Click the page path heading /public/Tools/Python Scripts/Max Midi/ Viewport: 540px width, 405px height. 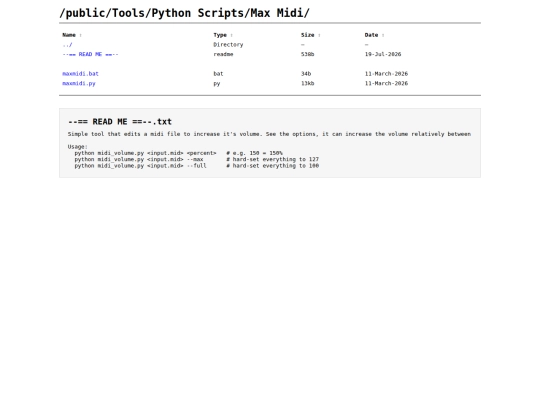click(185, 13)
